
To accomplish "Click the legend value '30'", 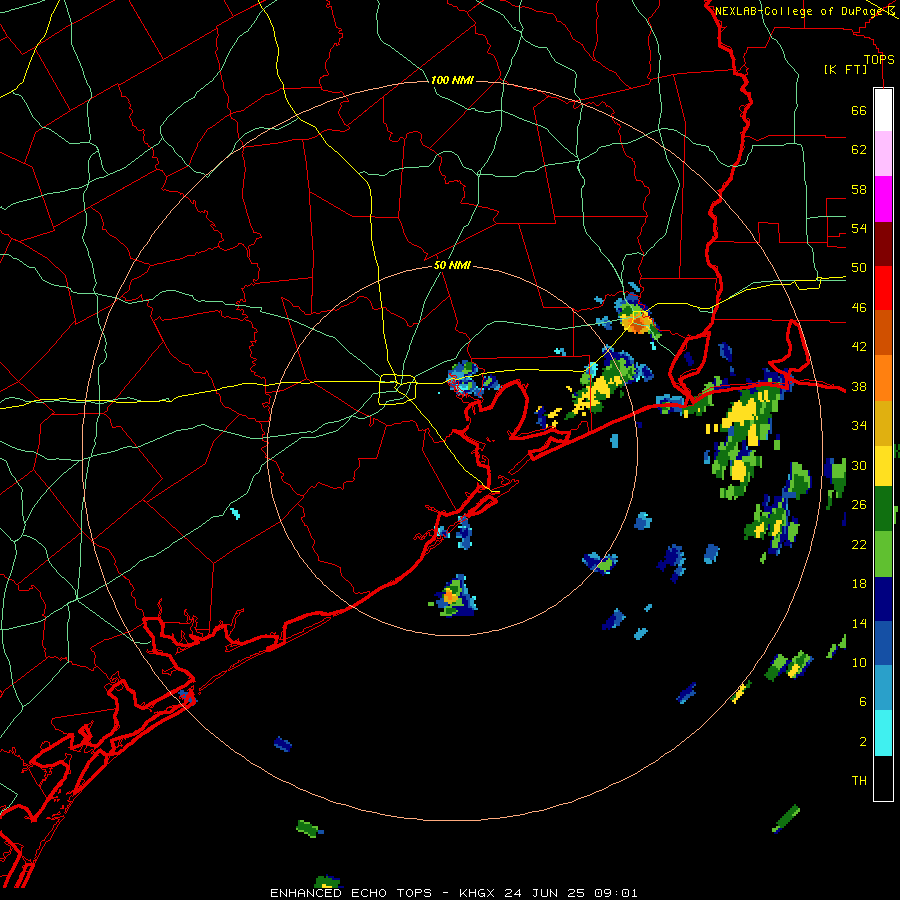I will (859, 465).
